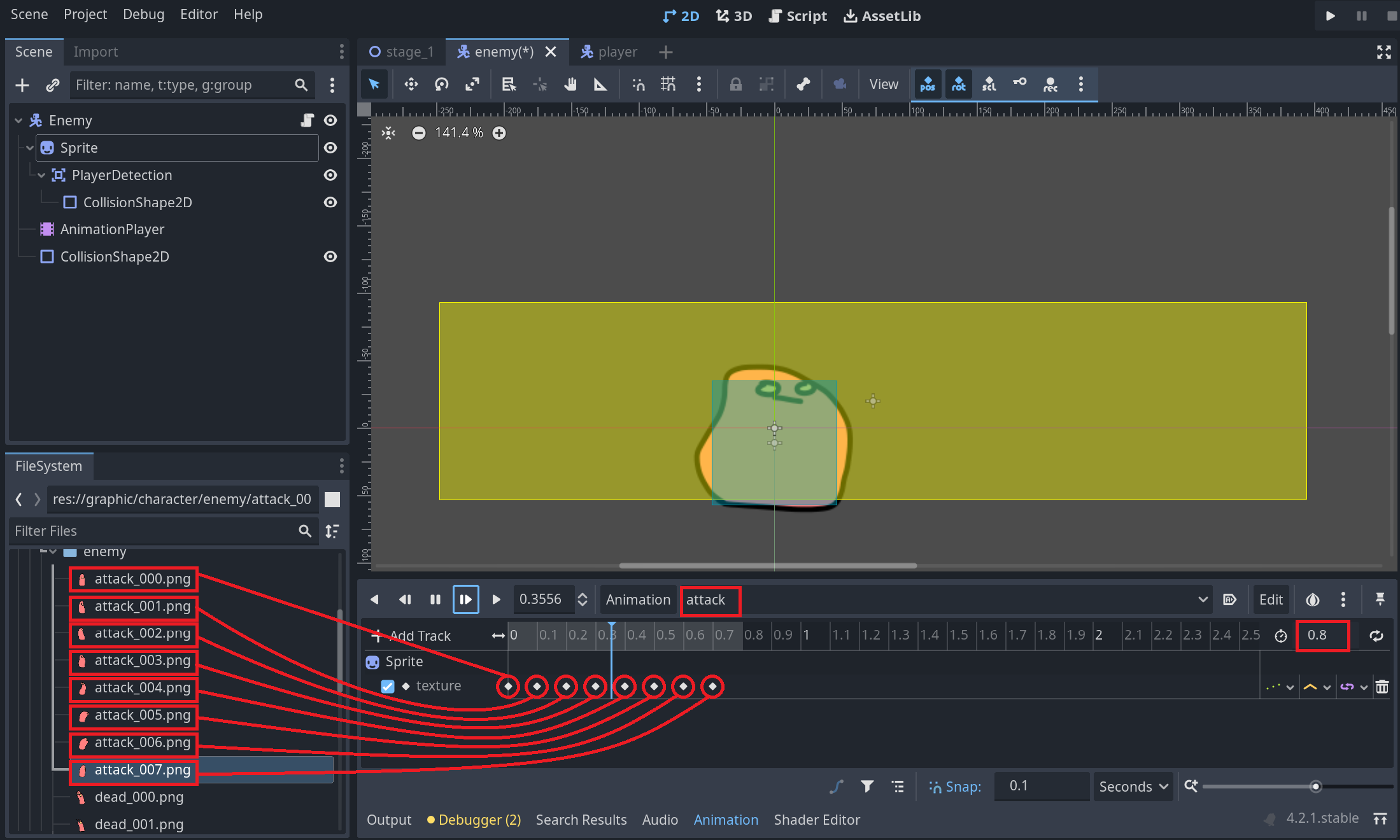The height and width of the screenshot is (840, 1400).
Task: Open script attached to Enemy node
Action: [x=308, y=120]
